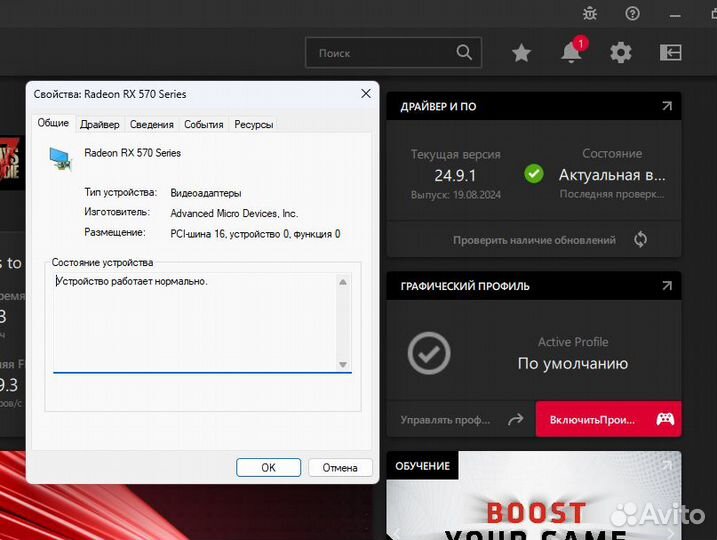Click the Видеоадаптеры device type value
The image size is (717, 540).
coord(206,193)
